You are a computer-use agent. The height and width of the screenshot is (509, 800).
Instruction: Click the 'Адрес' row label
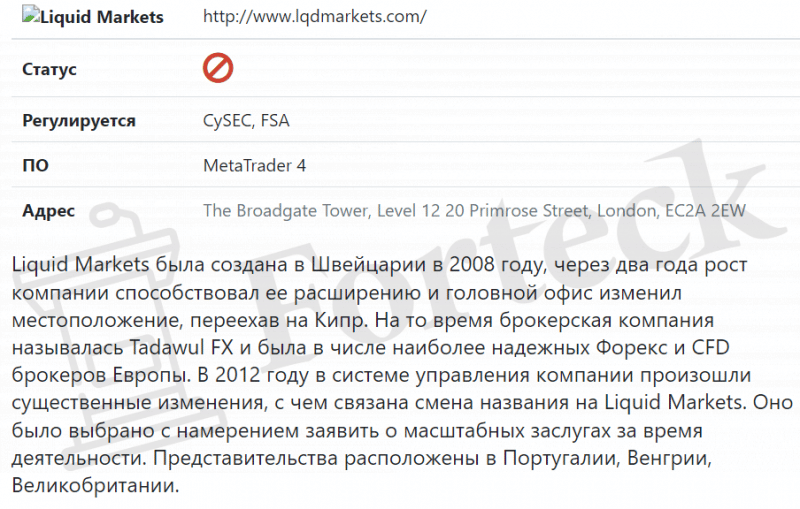[48, 211]
